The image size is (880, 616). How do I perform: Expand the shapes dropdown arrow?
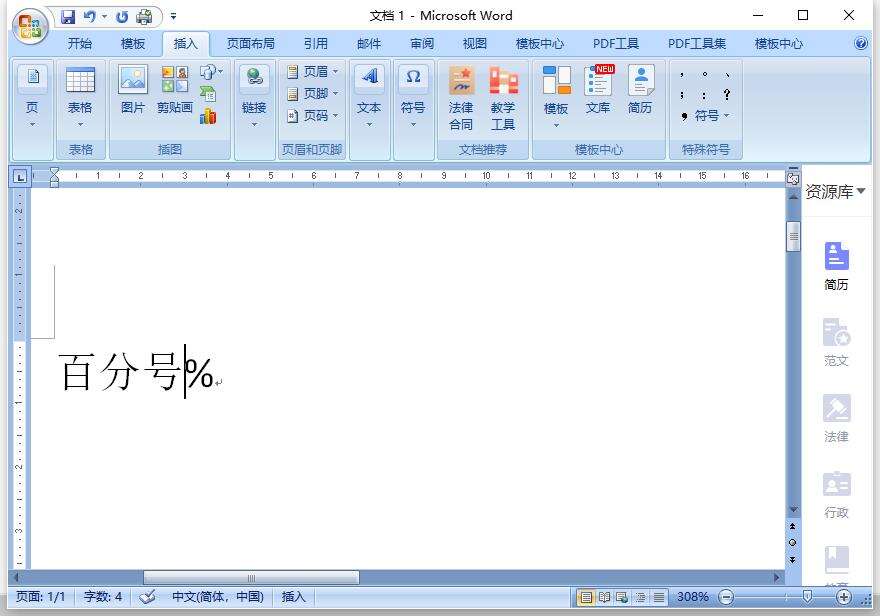click(x=220, y=71)
